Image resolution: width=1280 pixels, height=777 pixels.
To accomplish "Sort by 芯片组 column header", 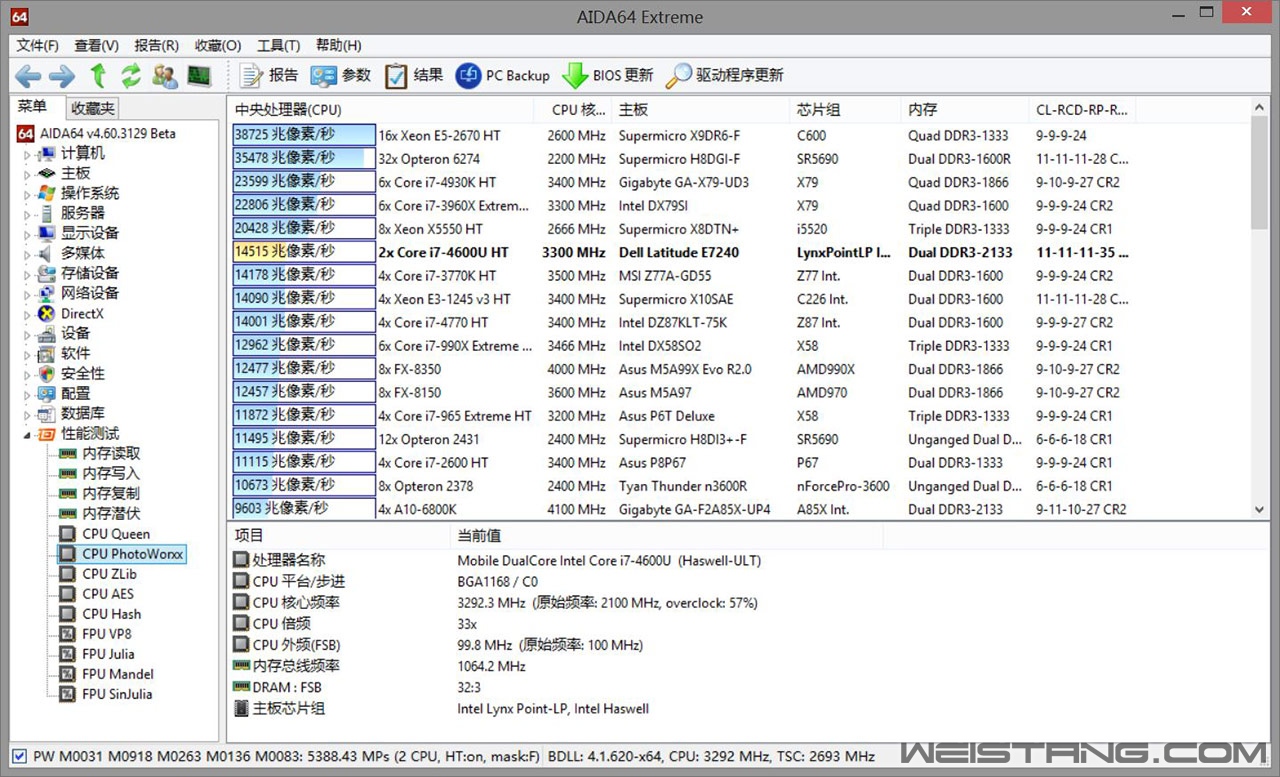I will 845,109.
